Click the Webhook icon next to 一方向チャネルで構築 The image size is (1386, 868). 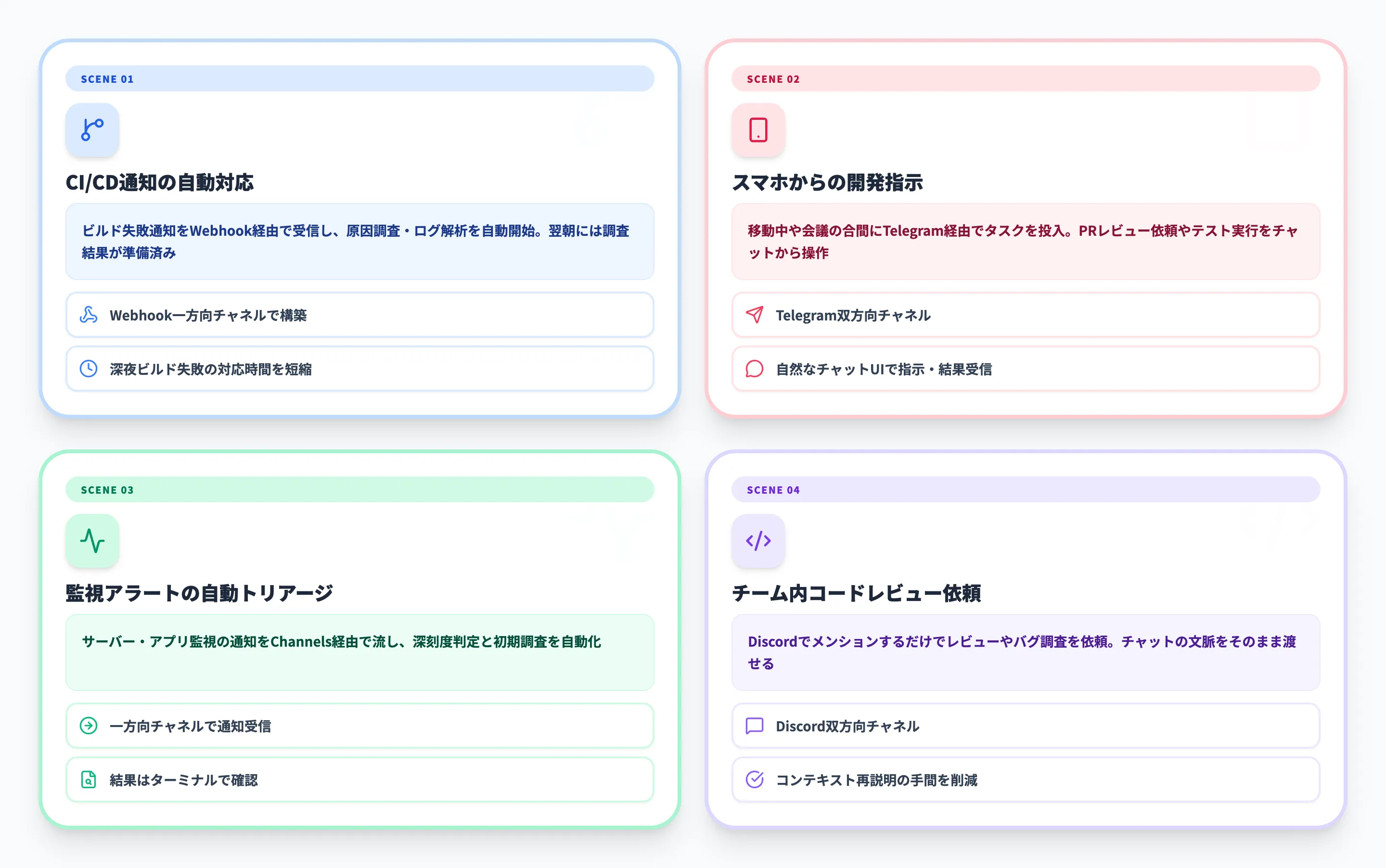(x=89, y=315)
